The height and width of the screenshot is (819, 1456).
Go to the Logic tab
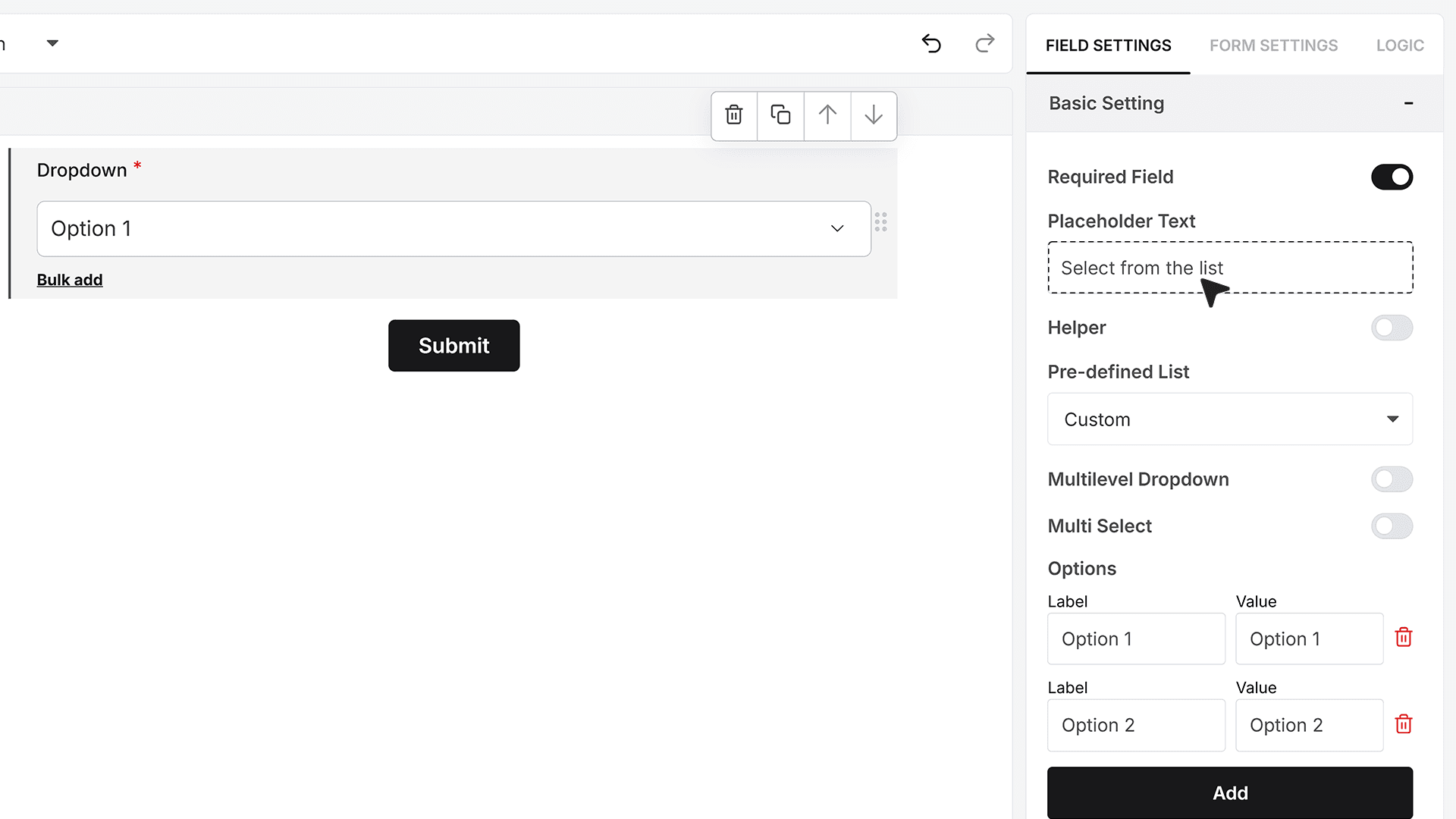(1400, 45)
